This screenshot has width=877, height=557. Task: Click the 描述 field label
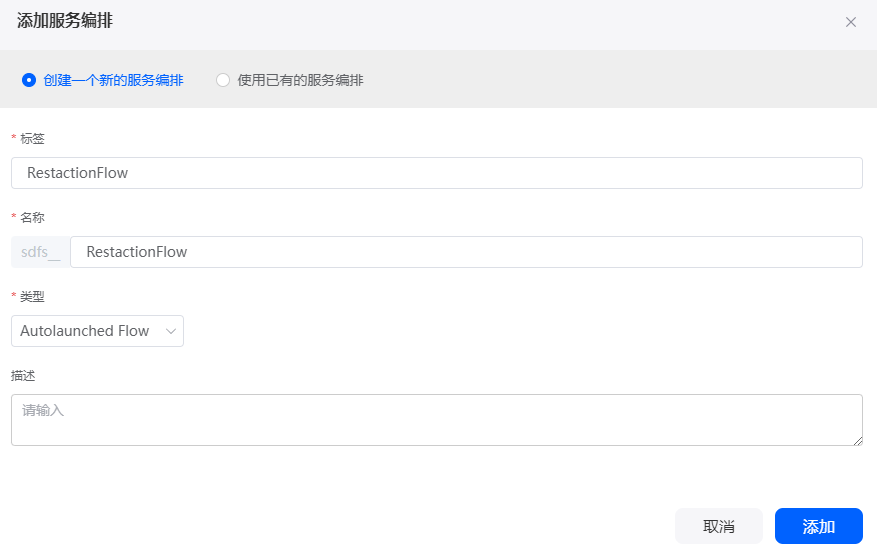pyautogui.click(x=23, y=376)
